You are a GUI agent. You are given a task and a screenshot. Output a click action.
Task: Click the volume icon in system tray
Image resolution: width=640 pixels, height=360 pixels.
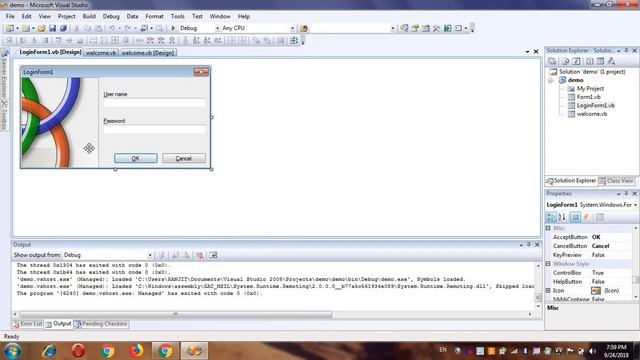tap(592, 351)
